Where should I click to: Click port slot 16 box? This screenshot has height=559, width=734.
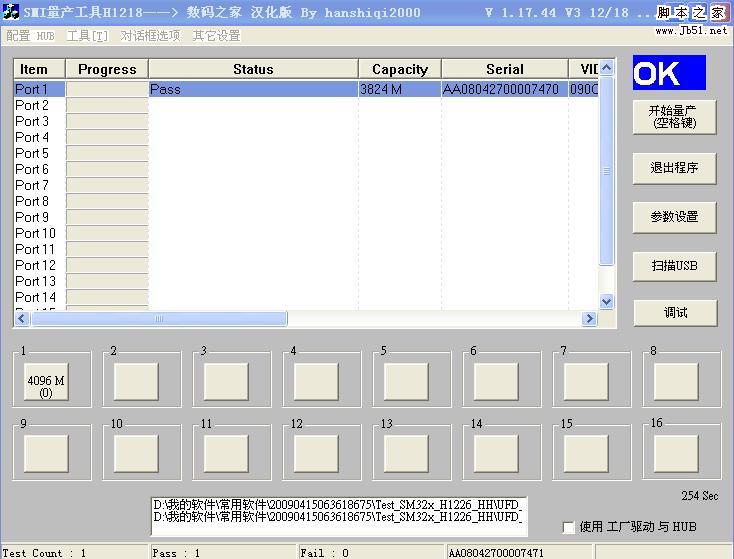point(676,453)
